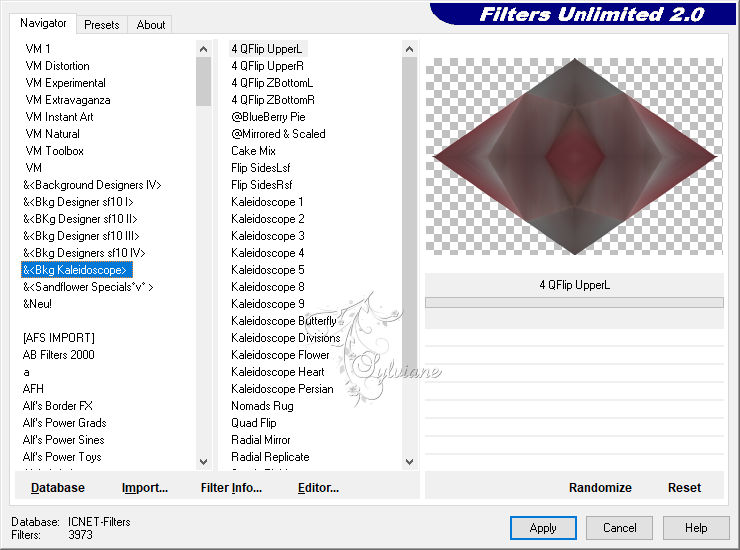740x550 pixels.
Task: Select &<Sandflower Specials°v°> category
Action: pos(88,287)
